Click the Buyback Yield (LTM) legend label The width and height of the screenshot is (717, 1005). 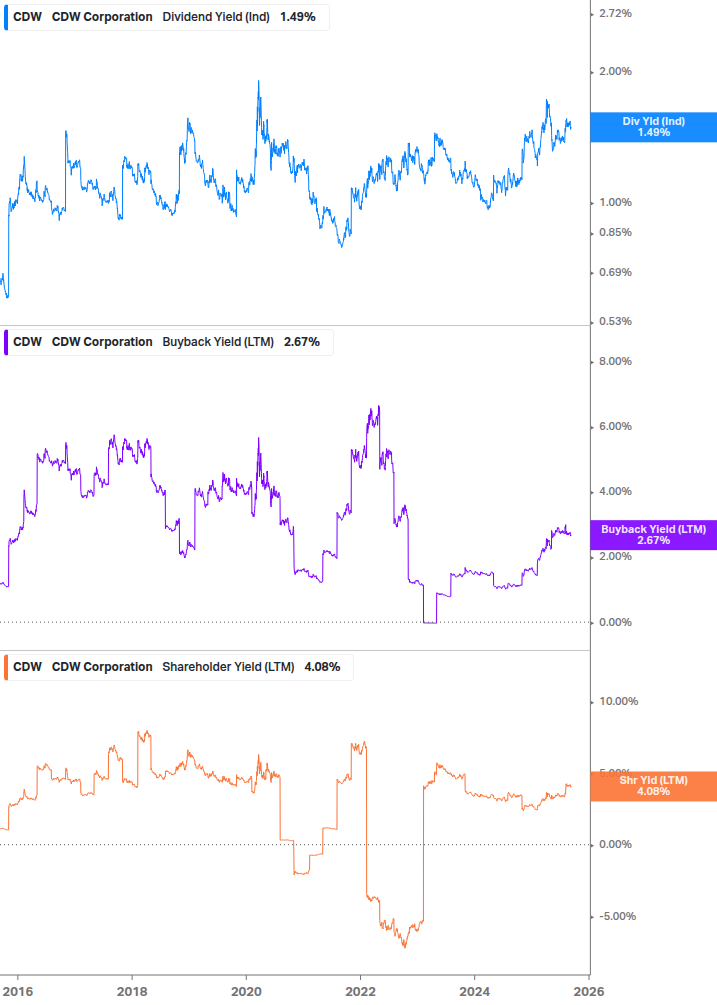click(x=218, y=342)
